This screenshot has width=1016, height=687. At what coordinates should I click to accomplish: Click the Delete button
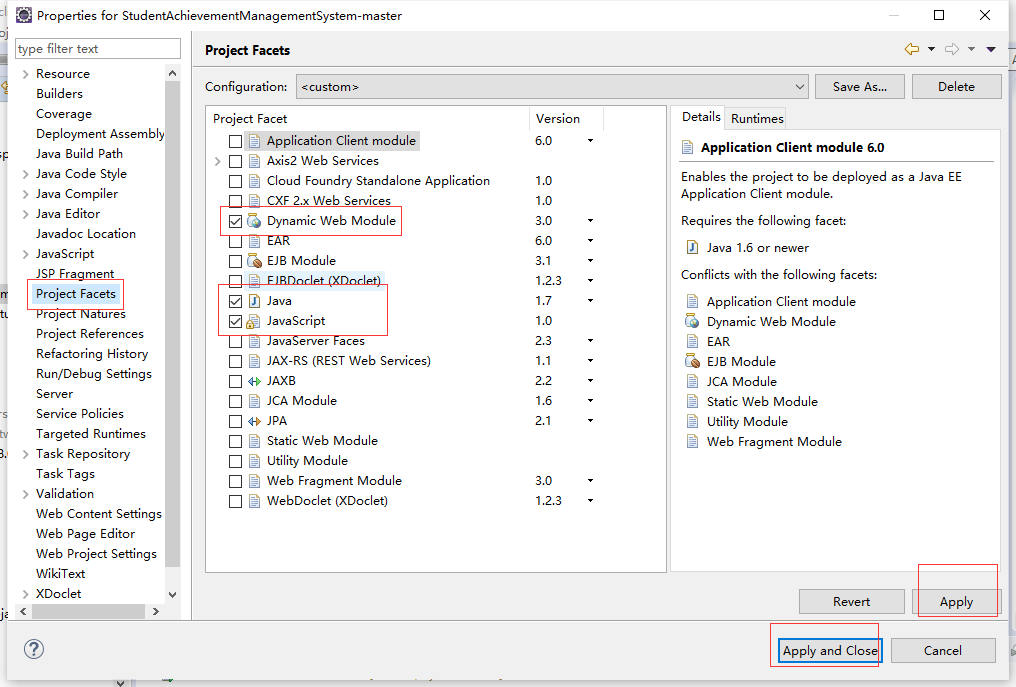956,87
